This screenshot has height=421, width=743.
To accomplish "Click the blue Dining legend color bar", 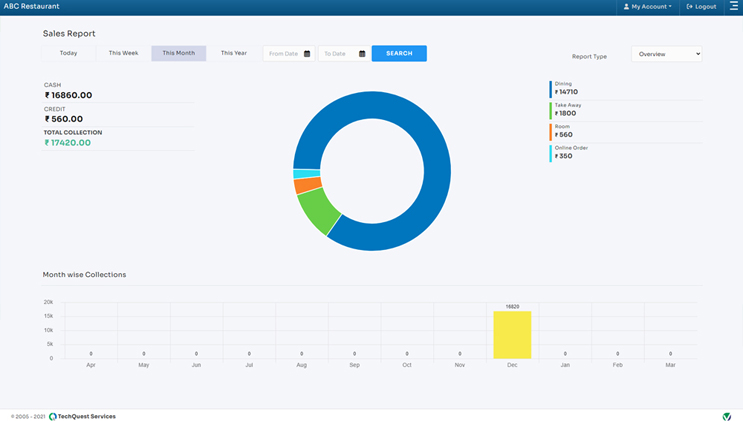I will (551, 89).
